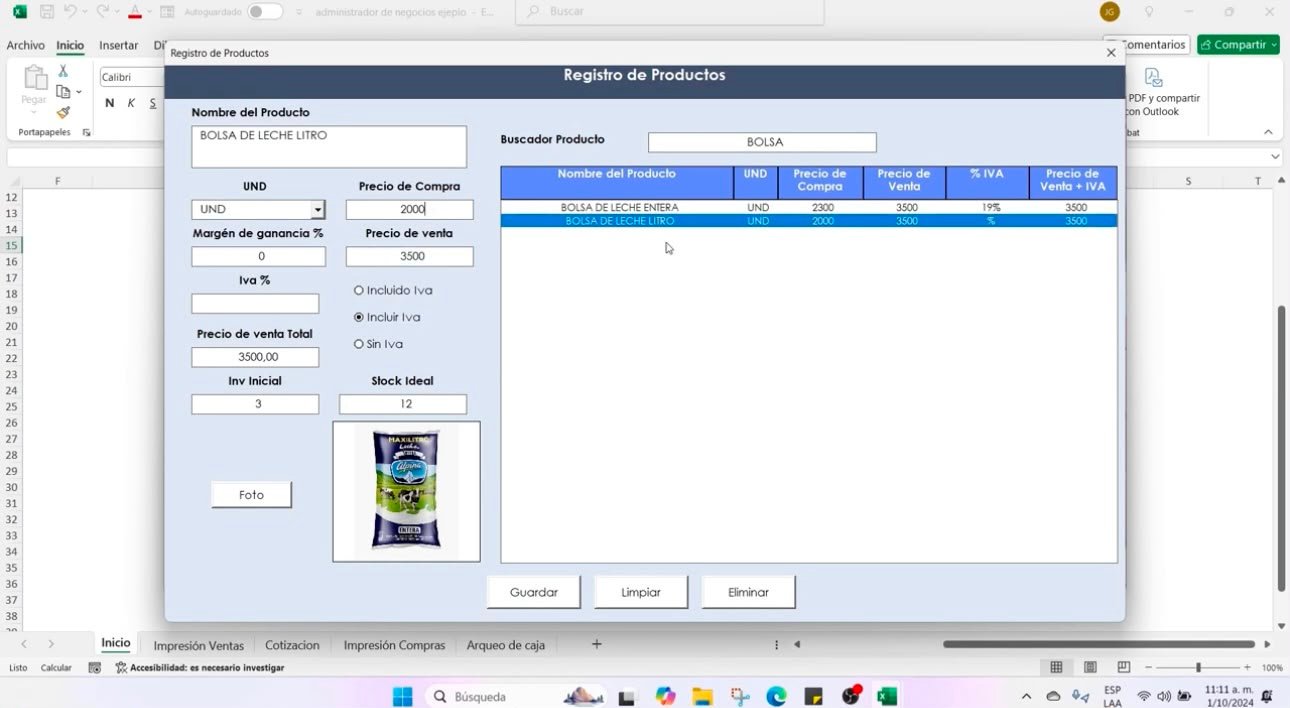The image size is (1290, 708).
Task: Select Page Layout view icon in status bar
Action: tap(1090, 667)
